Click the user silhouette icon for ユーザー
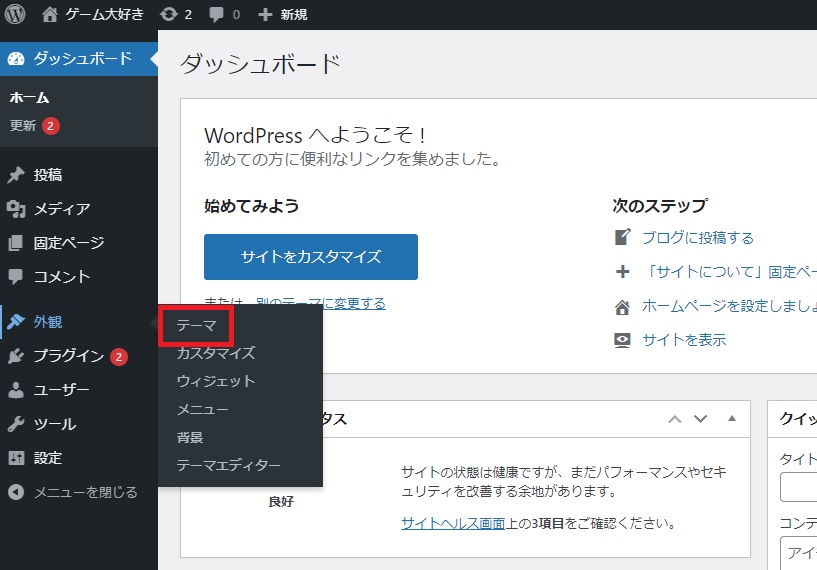Image resolution: width=817 pixels, height=570 pixels. (16, 390)
